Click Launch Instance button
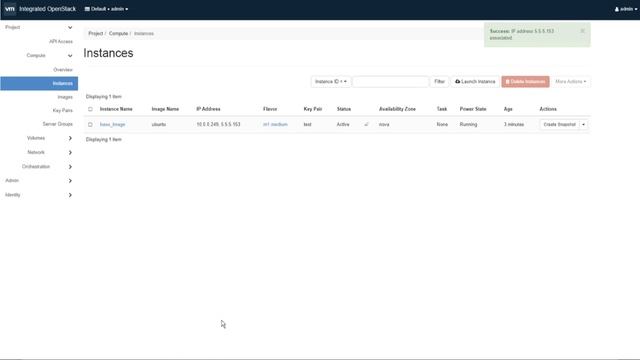Viewport: 640px width, 360px height. 475,82
